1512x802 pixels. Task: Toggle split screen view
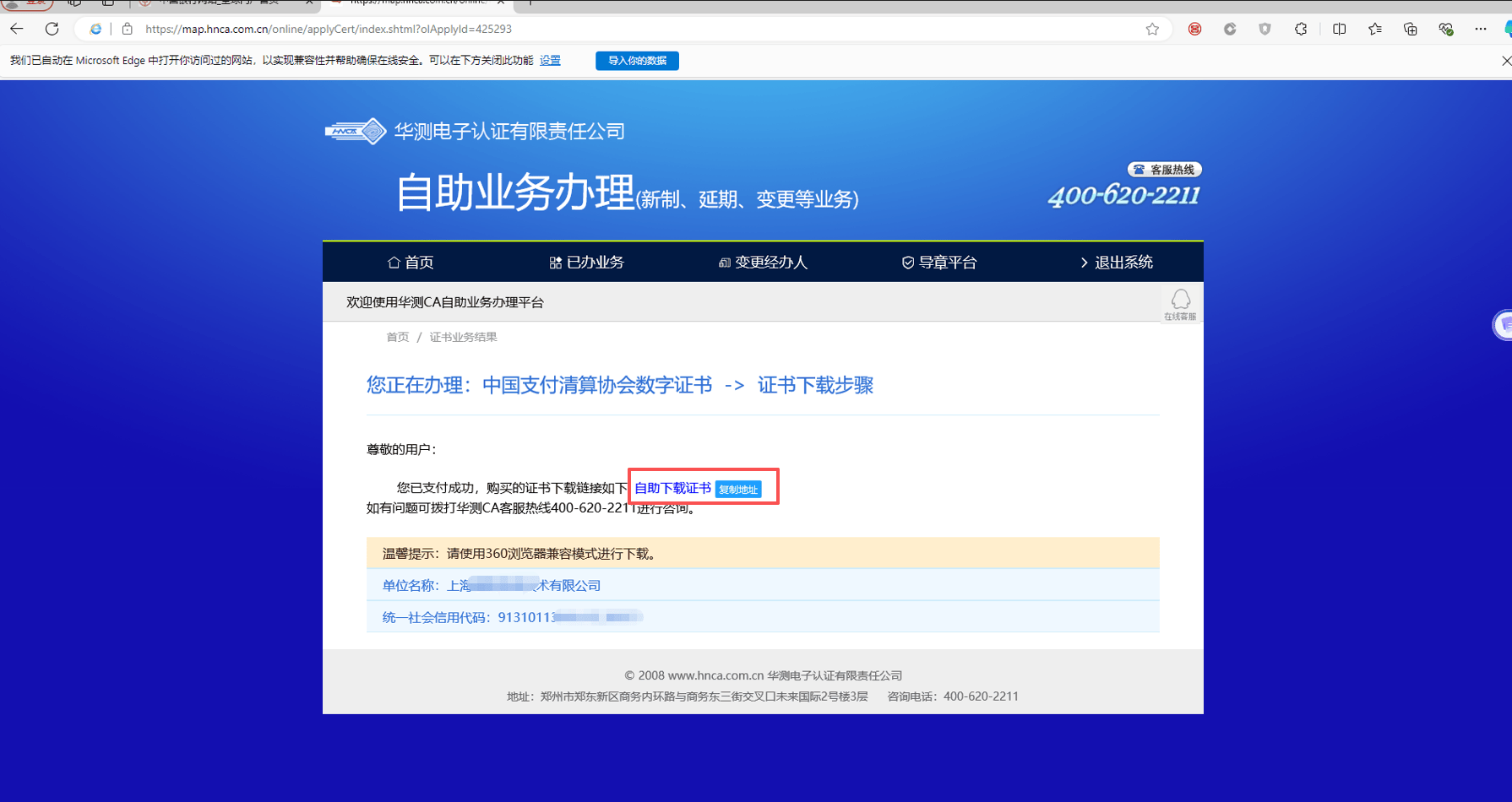1339,29
